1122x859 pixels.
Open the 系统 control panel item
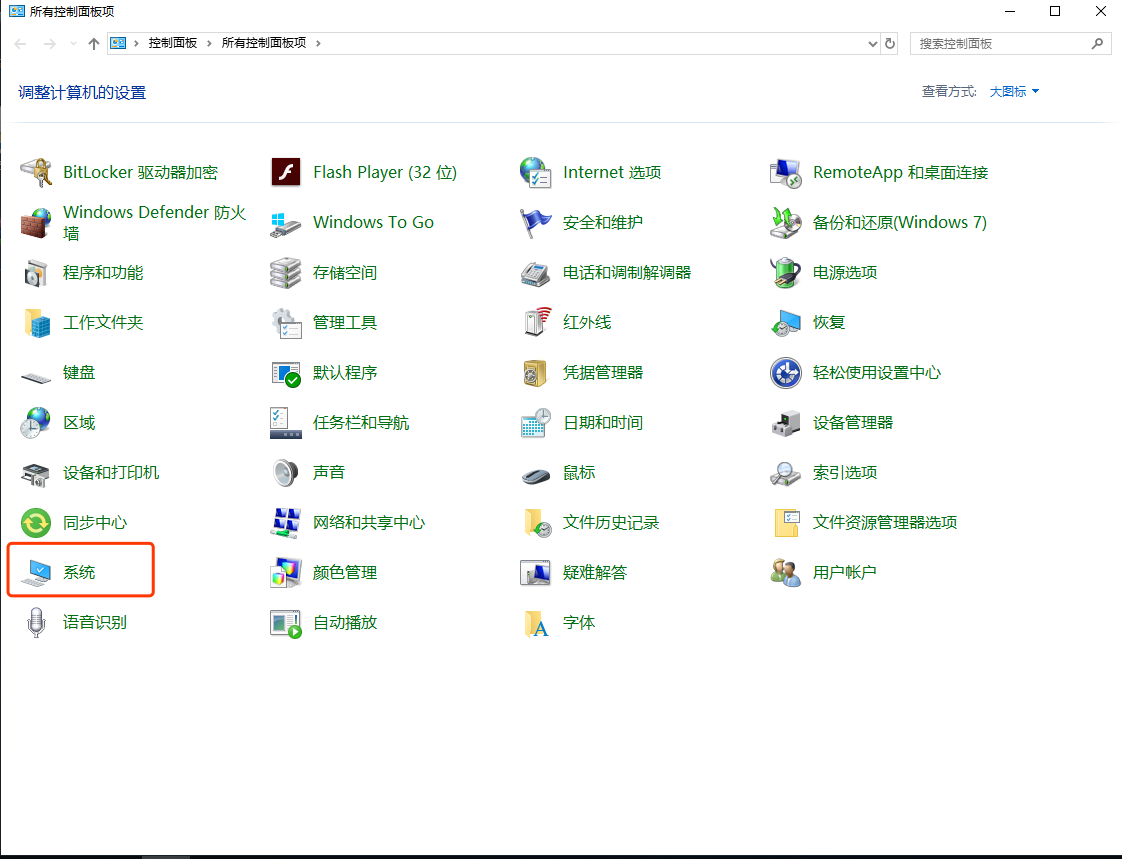[x=78, y=572]
